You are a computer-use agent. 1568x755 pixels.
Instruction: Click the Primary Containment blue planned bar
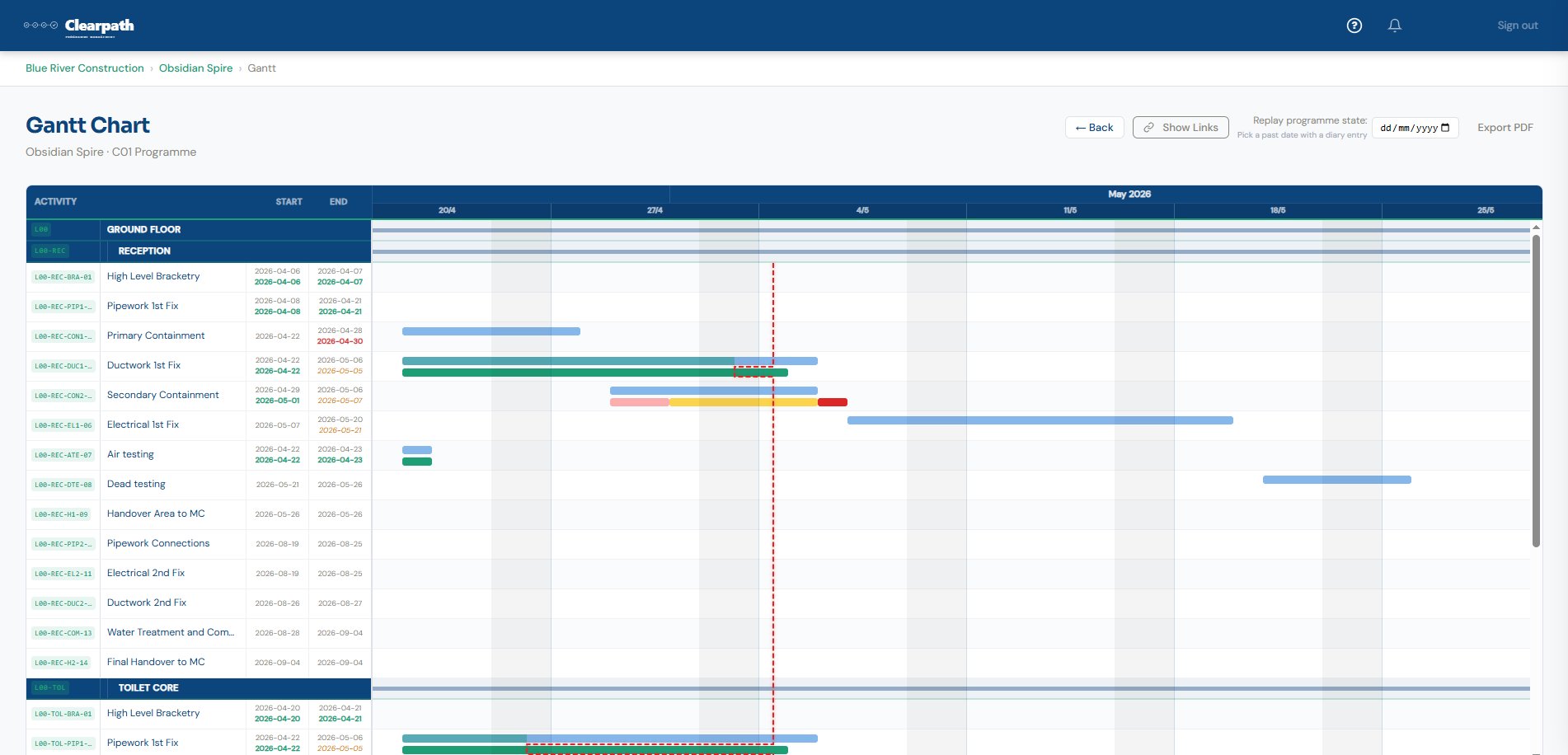click(x=491, y=331)
